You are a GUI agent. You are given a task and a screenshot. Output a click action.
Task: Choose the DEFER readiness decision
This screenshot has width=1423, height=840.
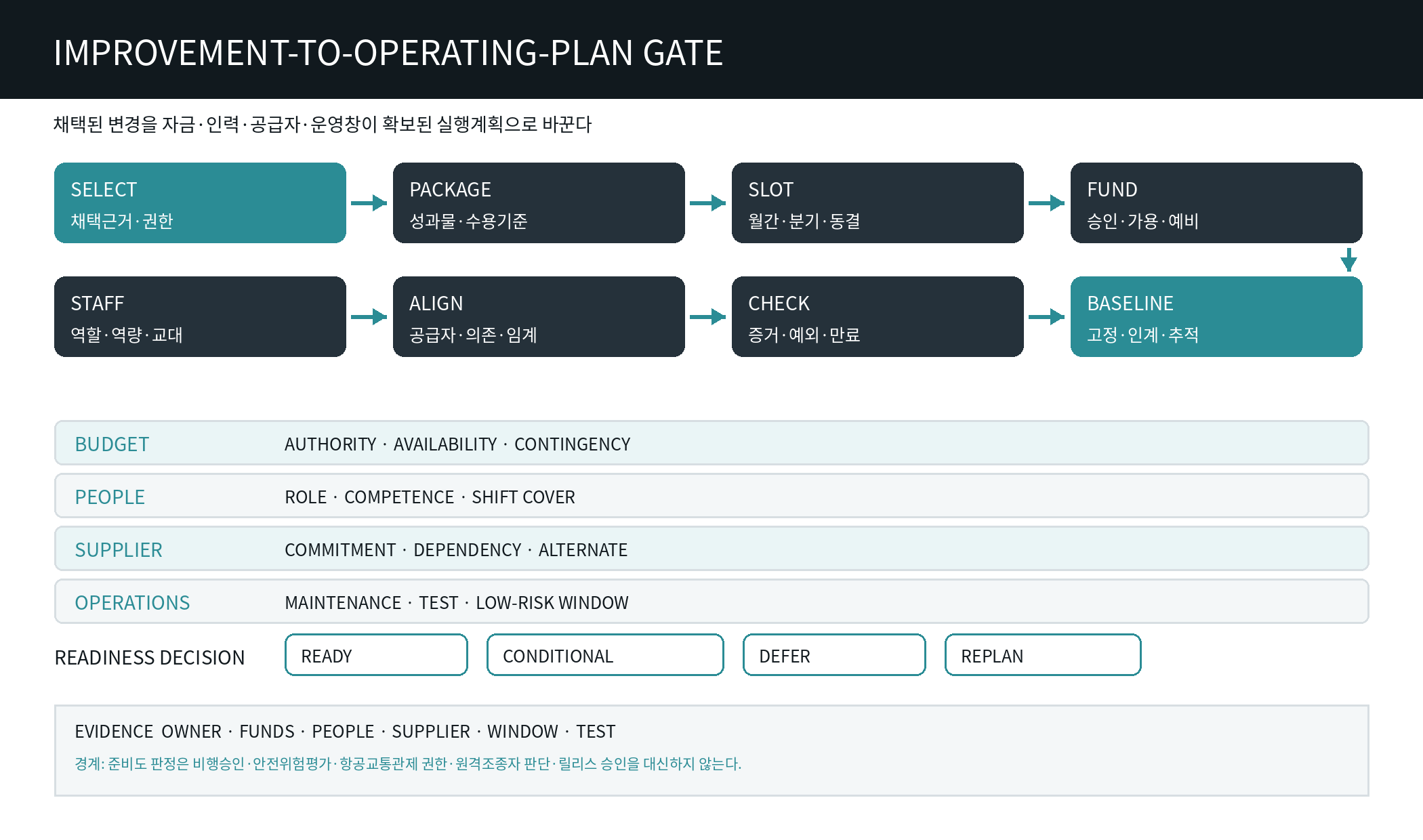point(834,655)
